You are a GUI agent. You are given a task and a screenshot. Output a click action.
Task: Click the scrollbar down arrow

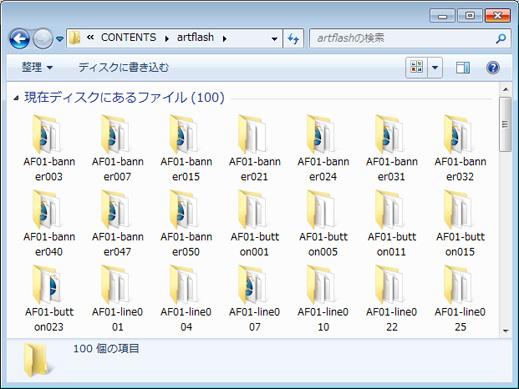(505, 331)
